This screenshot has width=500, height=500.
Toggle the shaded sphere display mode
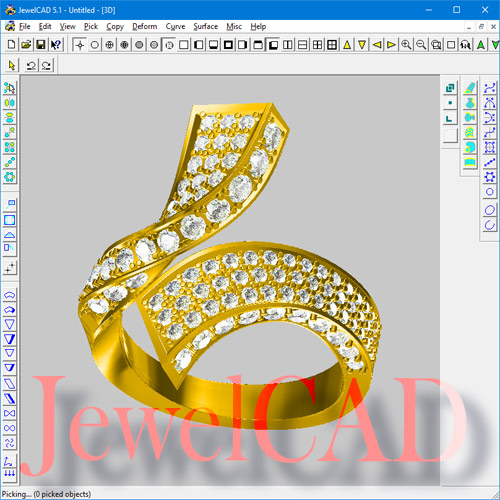click(x=139, y=44)
